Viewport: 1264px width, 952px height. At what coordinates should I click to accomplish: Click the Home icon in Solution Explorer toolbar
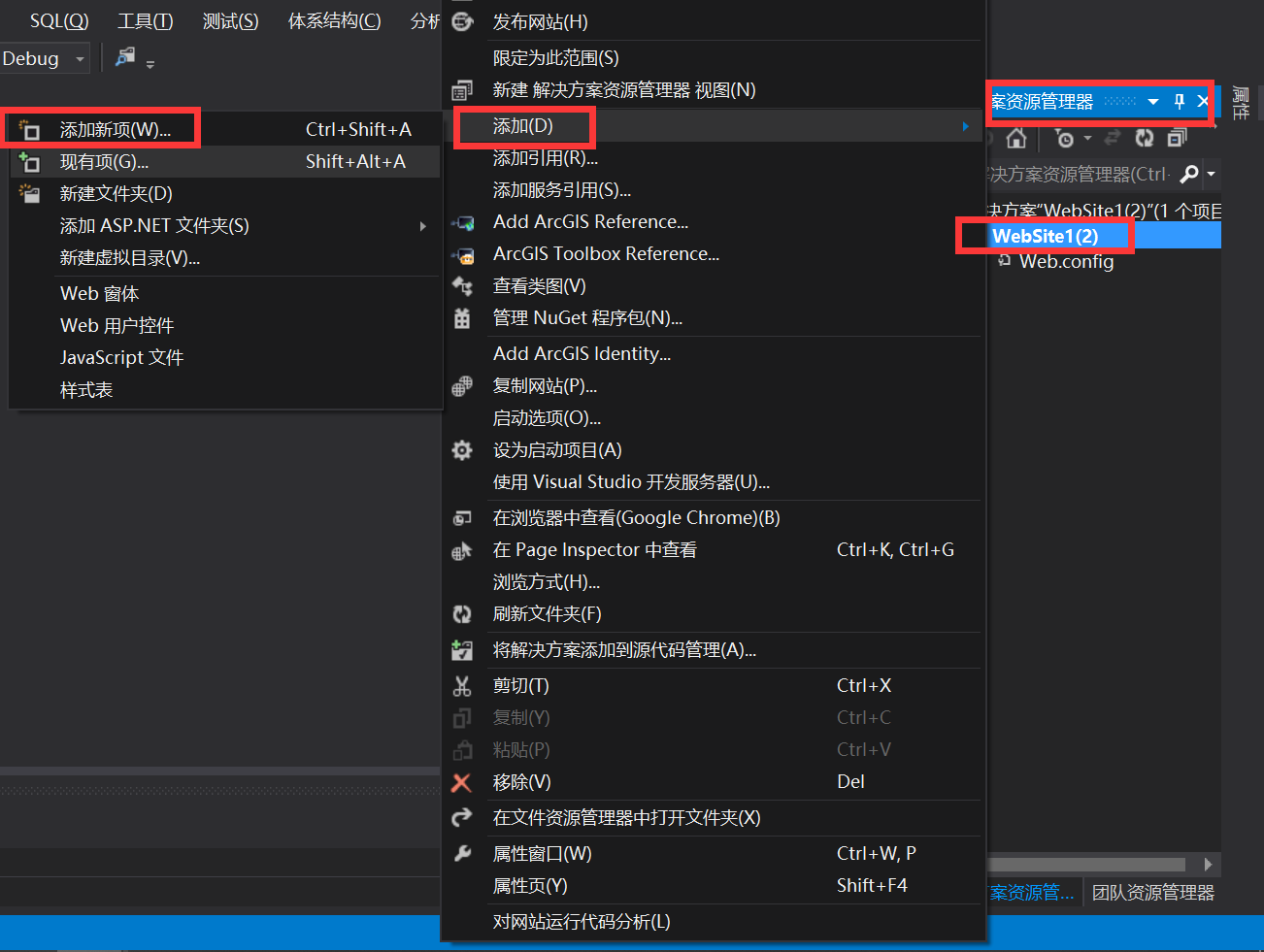[1016, 139]
